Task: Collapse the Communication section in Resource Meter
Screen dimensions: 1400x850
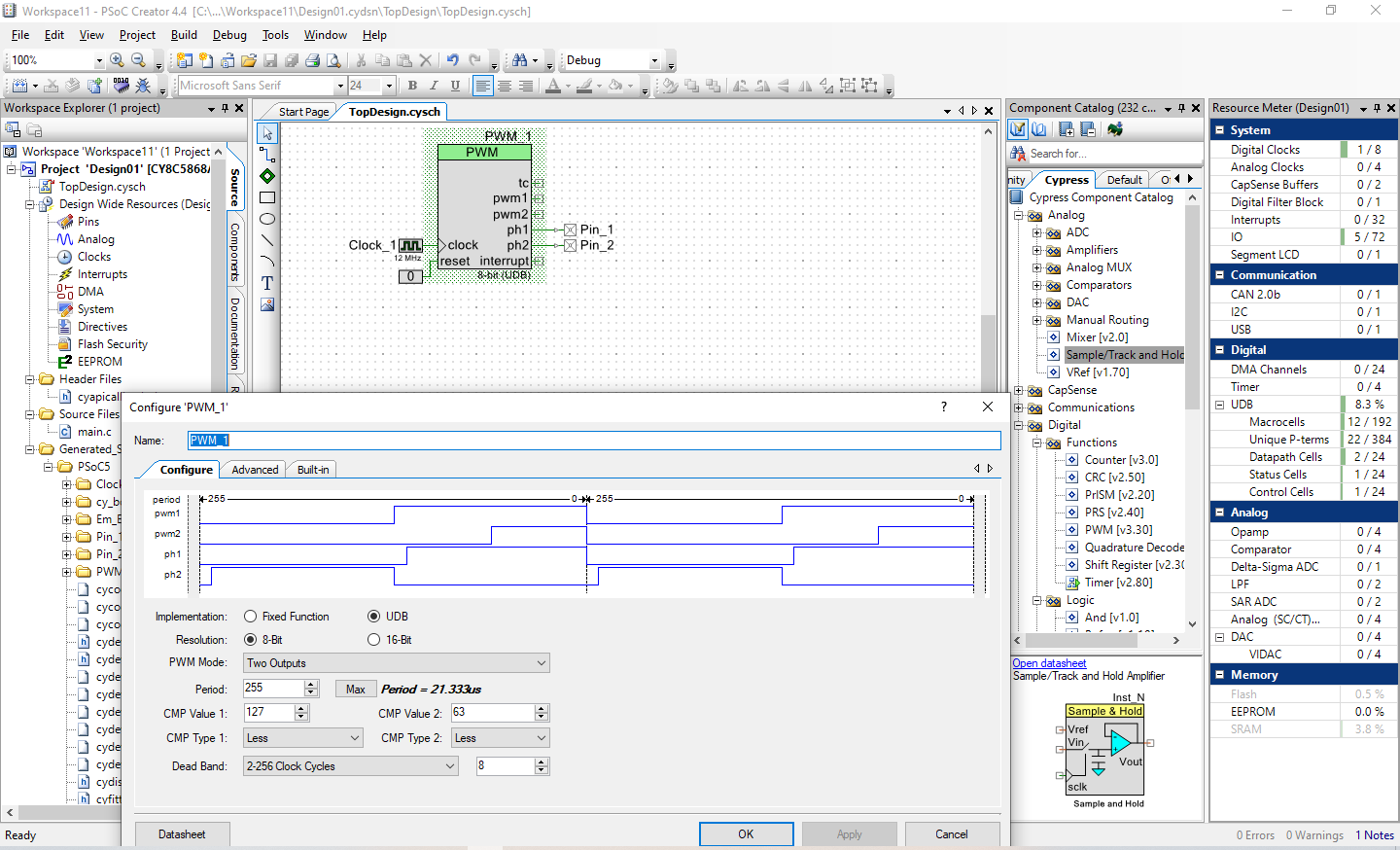Action: (1219, 275)
